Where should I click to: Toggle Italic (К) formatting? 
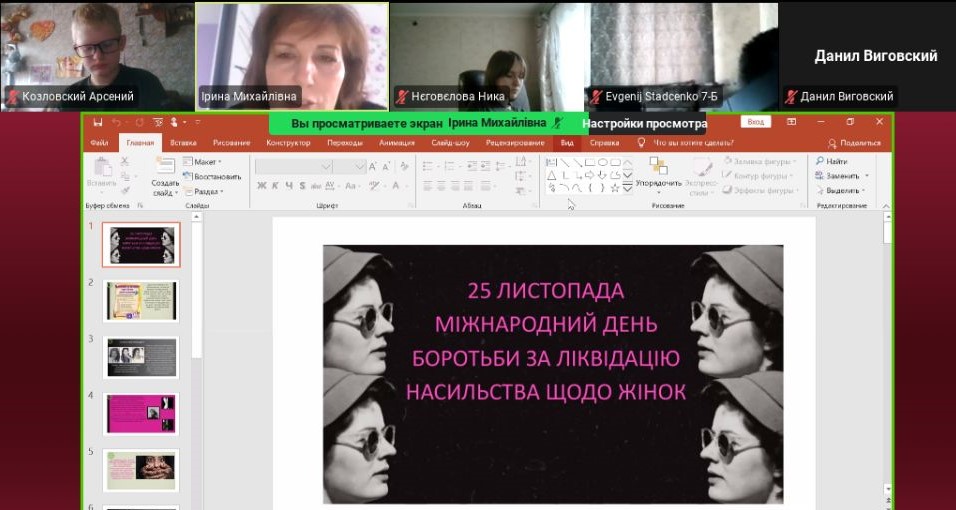275,185
